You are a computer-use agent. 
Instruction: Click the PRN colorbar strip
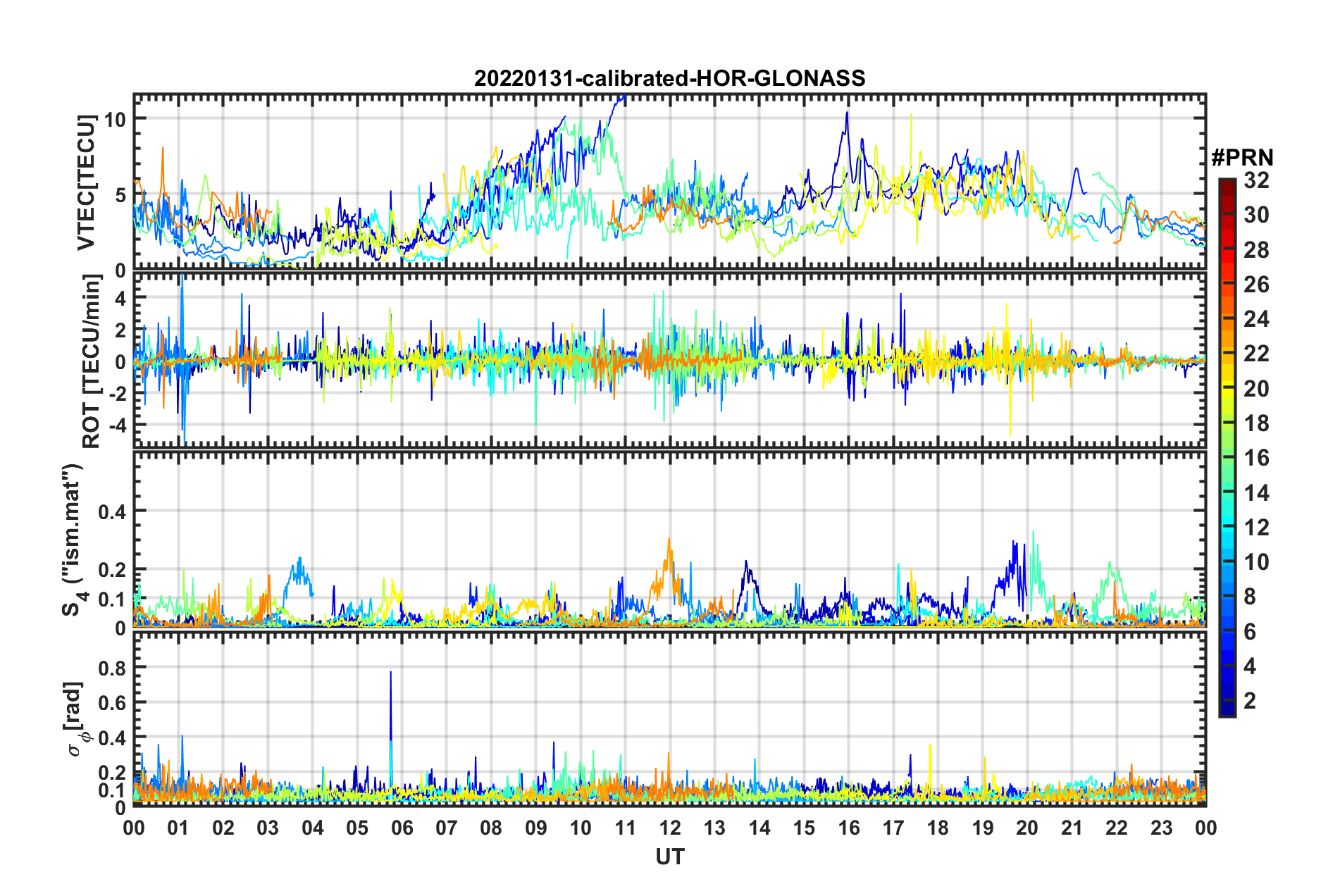pyautogui.click(x=1227, y=447)
